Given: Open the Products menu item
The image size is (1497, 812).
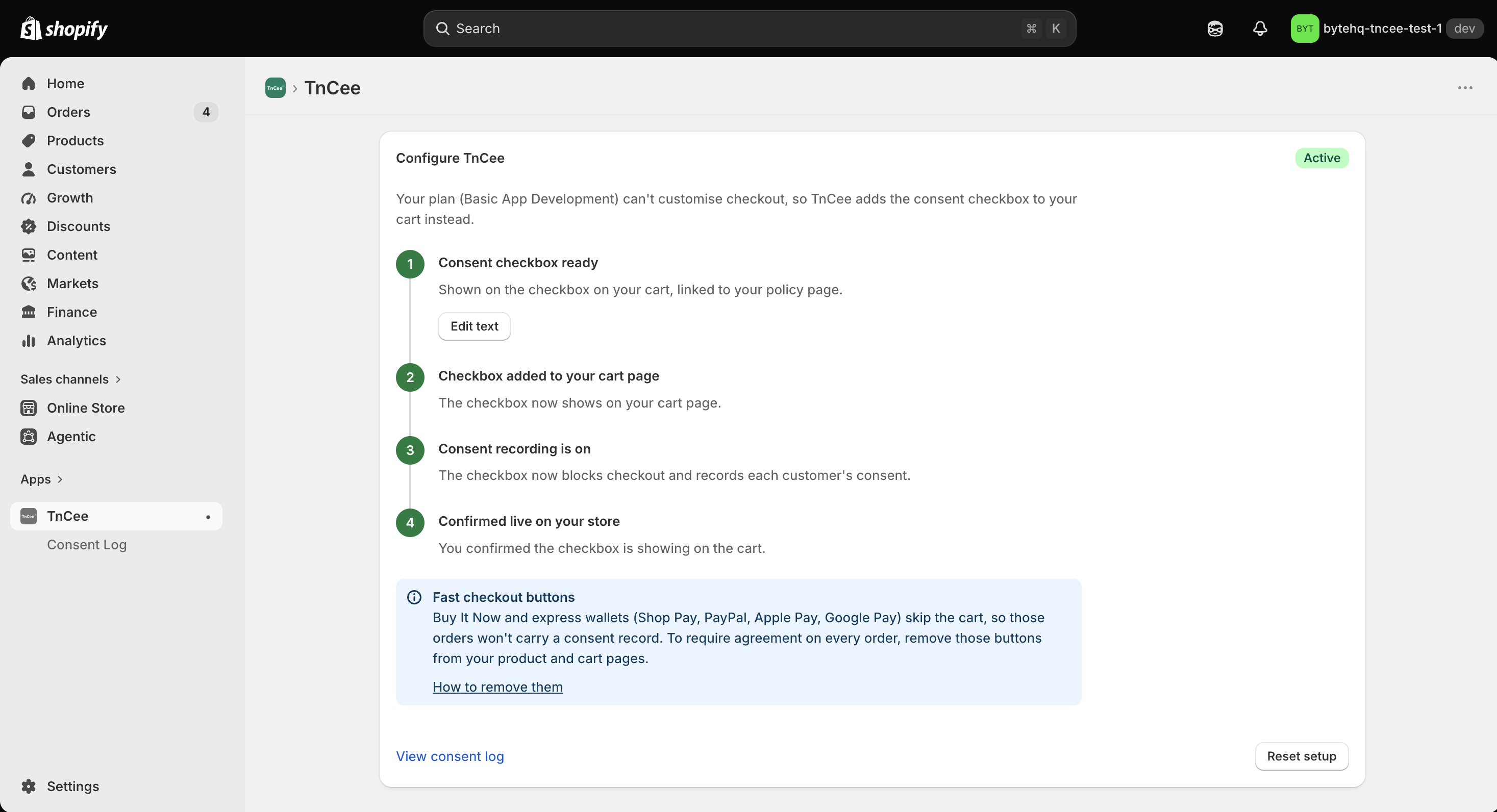Looking at the screenshot, I should coord(116,141).
